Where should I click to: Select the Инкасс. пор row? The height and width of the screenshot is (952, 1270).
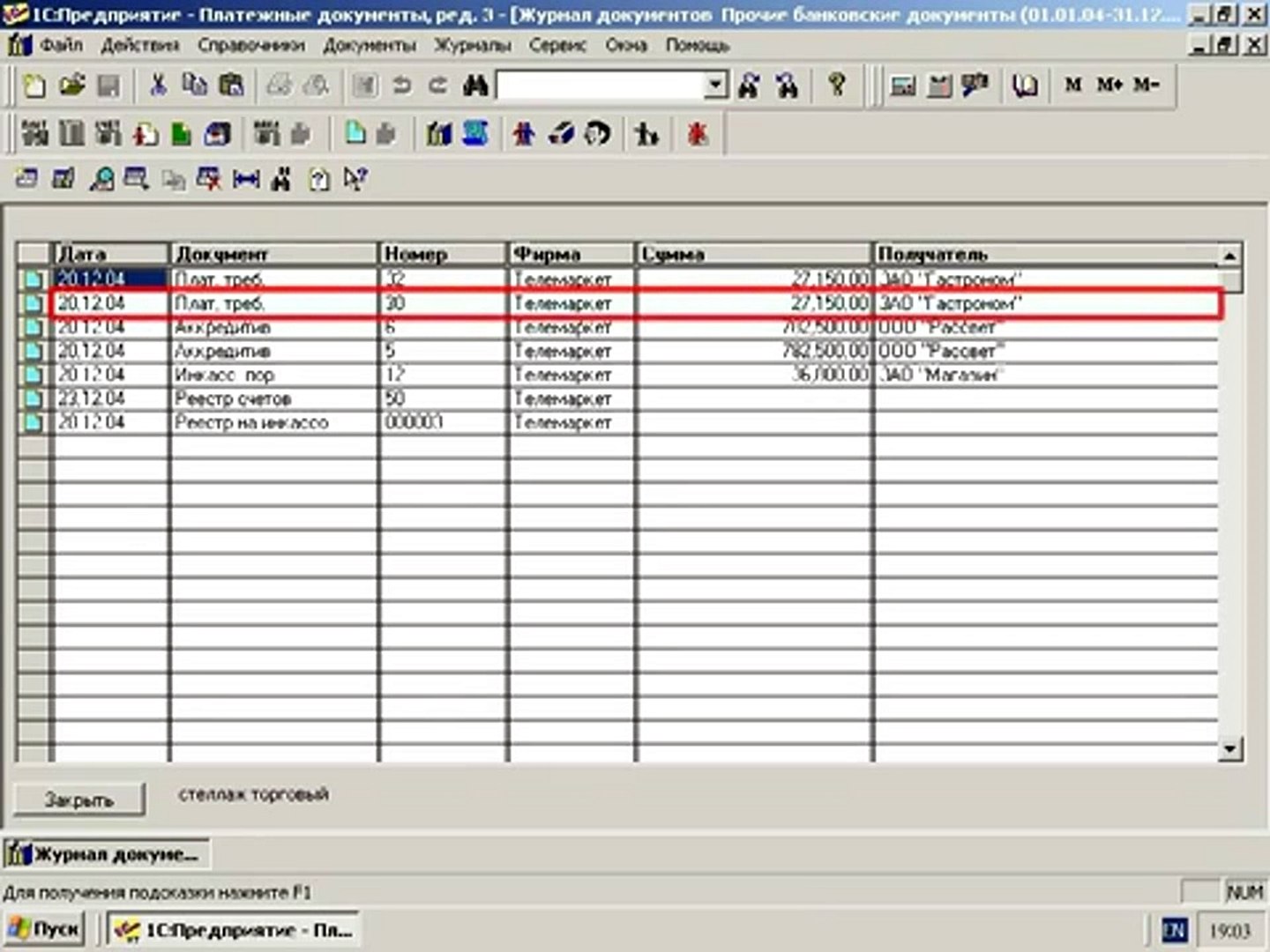(619, 375)
